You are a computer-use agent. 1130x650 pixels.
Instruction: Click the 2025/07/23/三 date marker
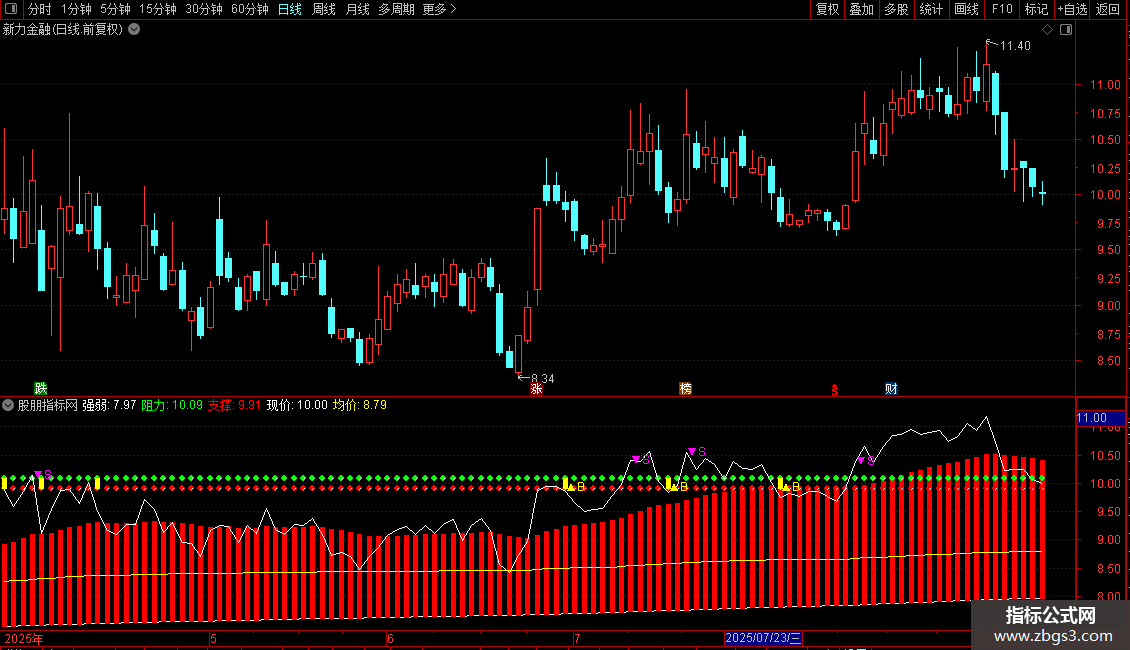(763, 638)
